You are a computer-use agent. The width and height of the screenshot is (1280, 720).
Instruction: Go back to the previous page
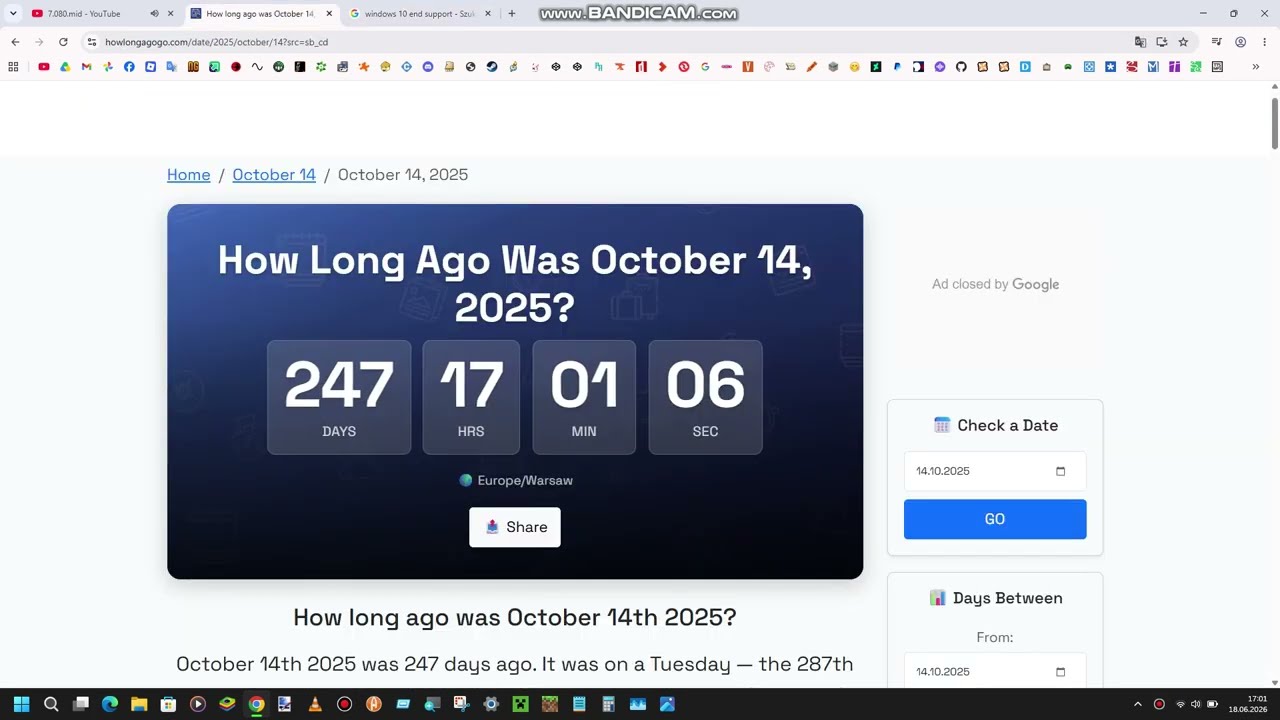pyautogui.click(x=15, y=42)
